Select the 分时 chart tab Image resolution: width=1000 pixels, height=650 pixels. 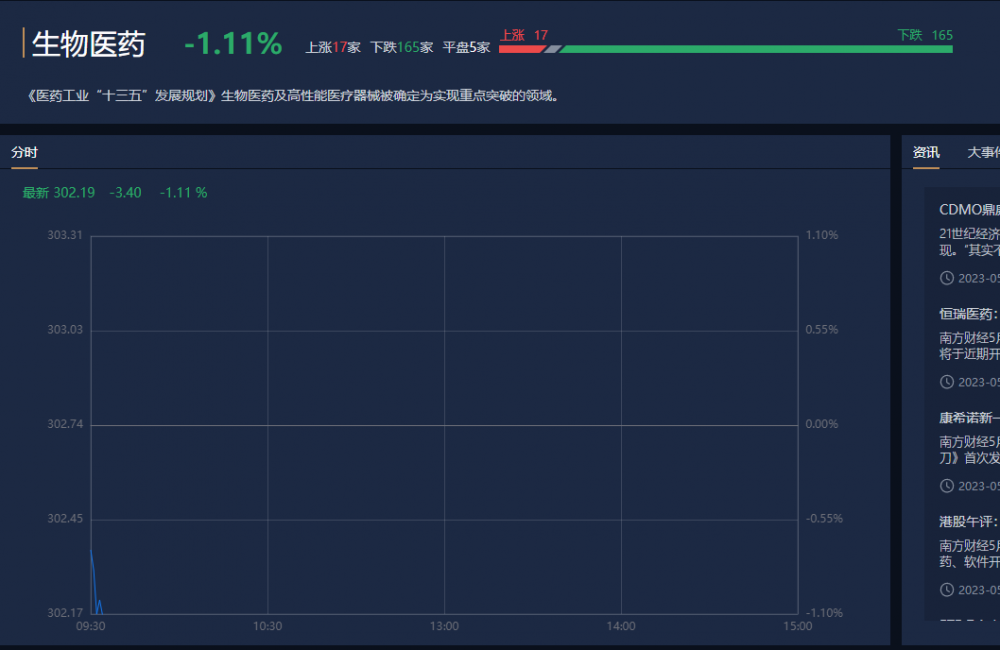(x=24, y=153)
